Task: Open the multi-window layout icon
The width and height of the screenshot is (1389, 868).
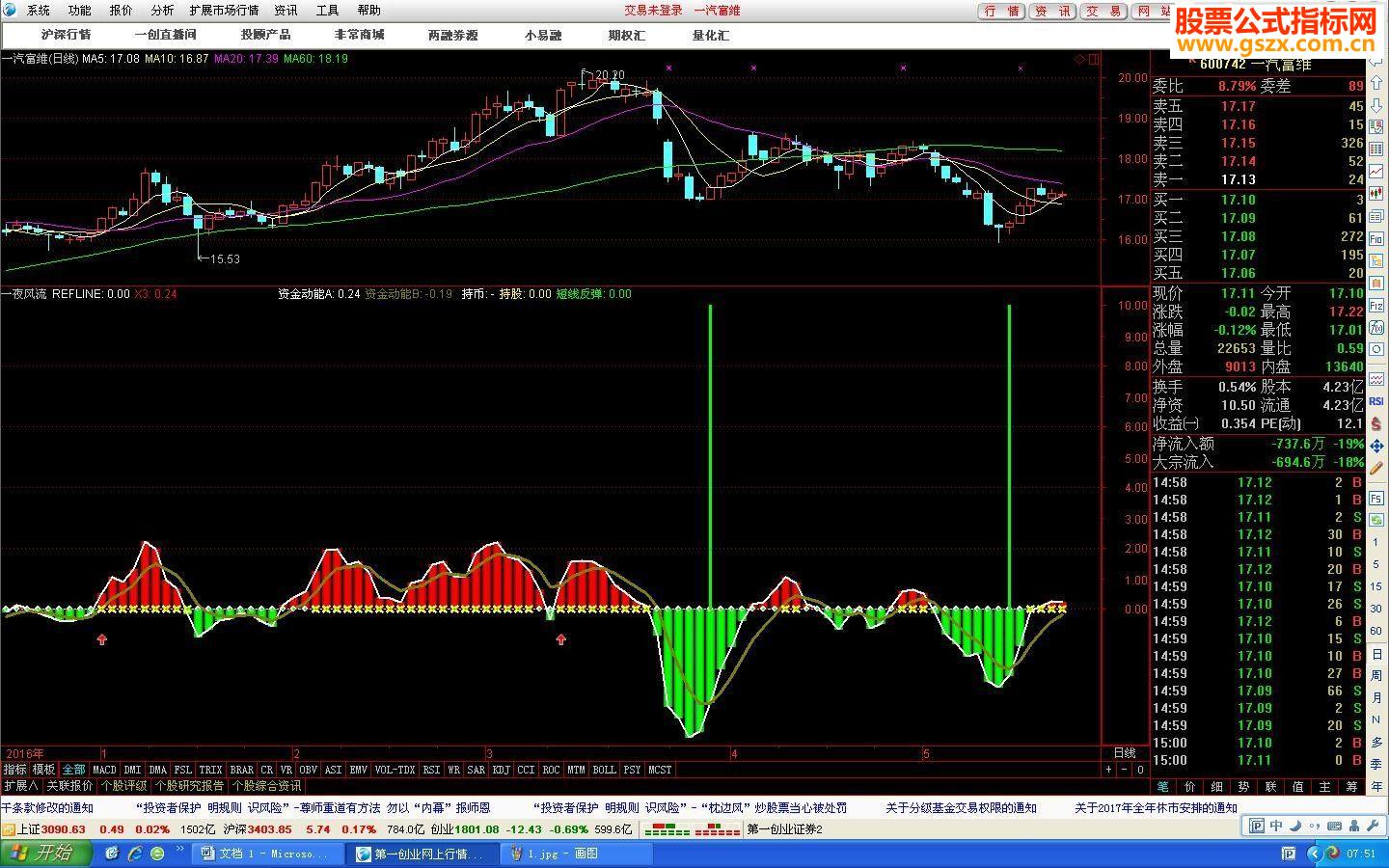Action: (1376, 215)
